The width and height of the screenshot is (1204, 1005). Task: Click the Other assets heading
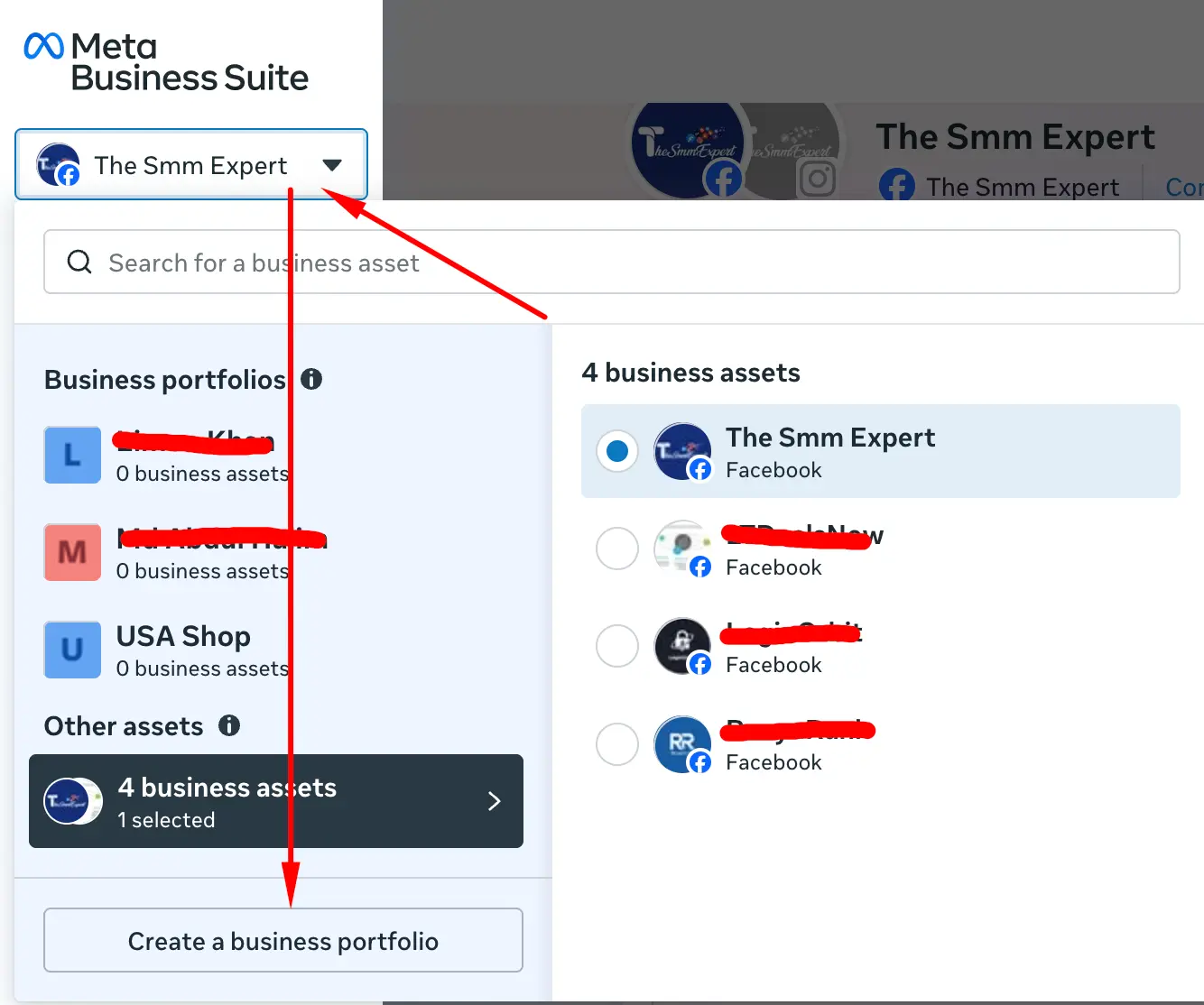pyautogui.click(x=124, y=726)
